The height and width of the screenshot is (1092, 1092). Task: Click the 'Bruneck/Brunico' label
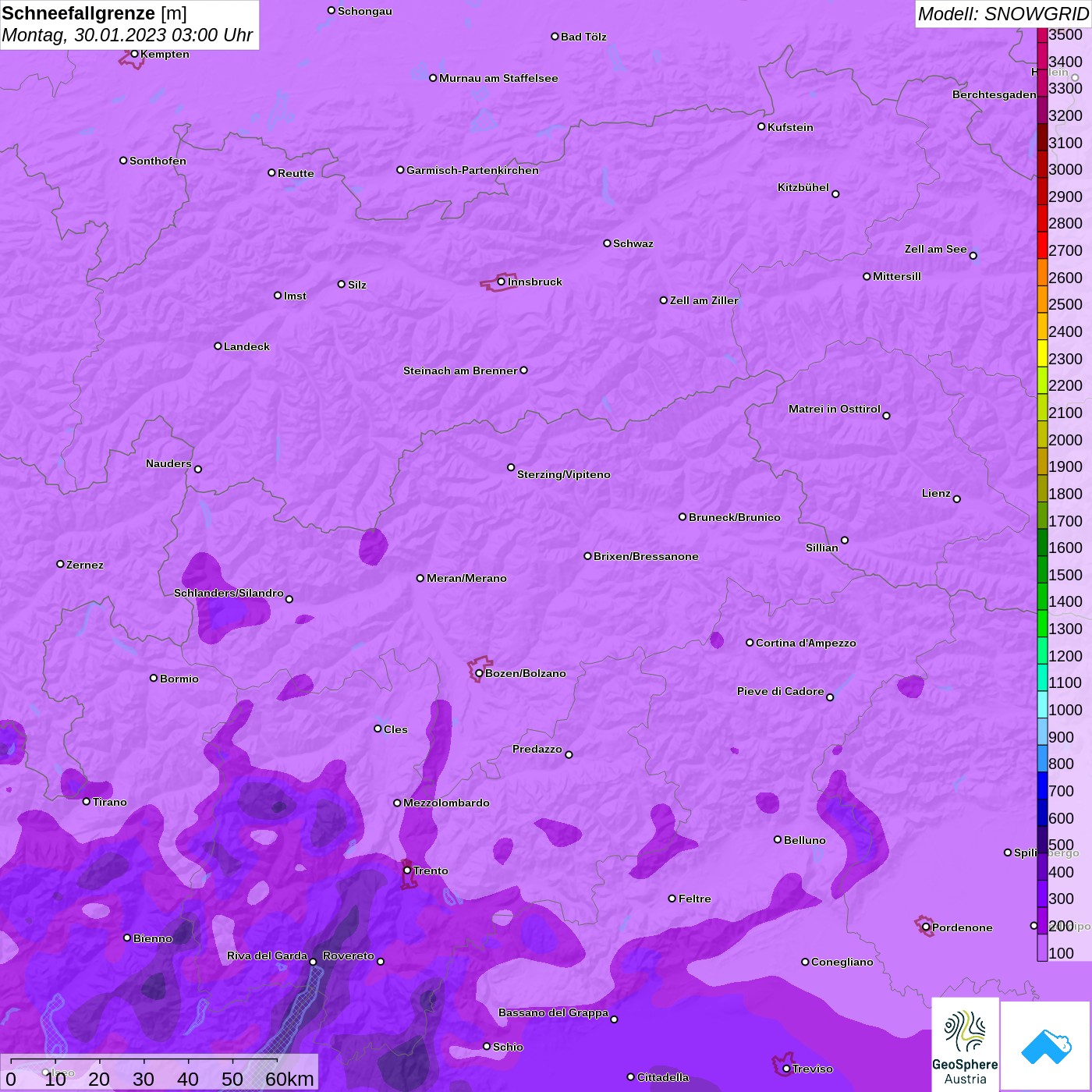[735, 517]
